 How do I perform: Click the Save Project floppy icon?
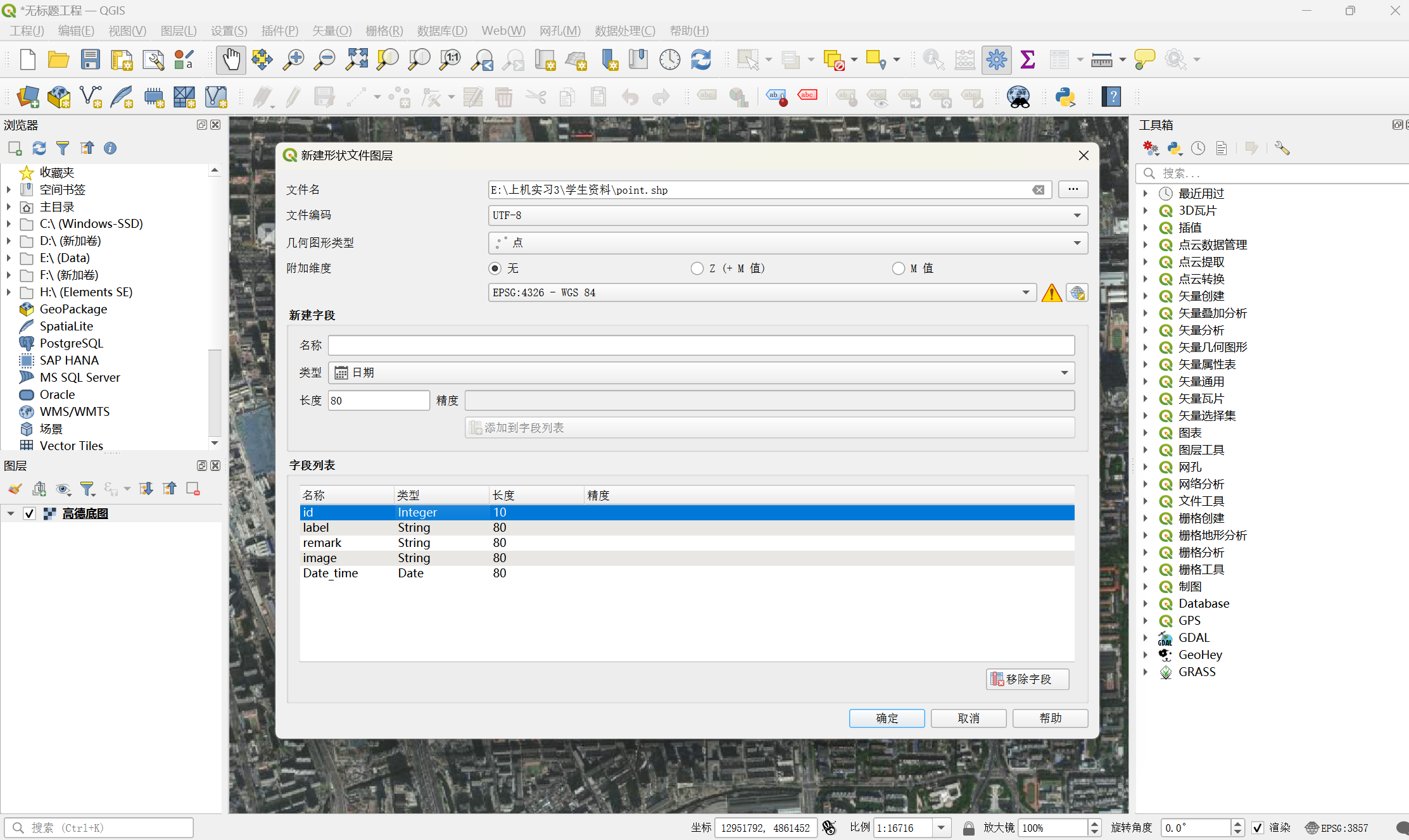90,60
